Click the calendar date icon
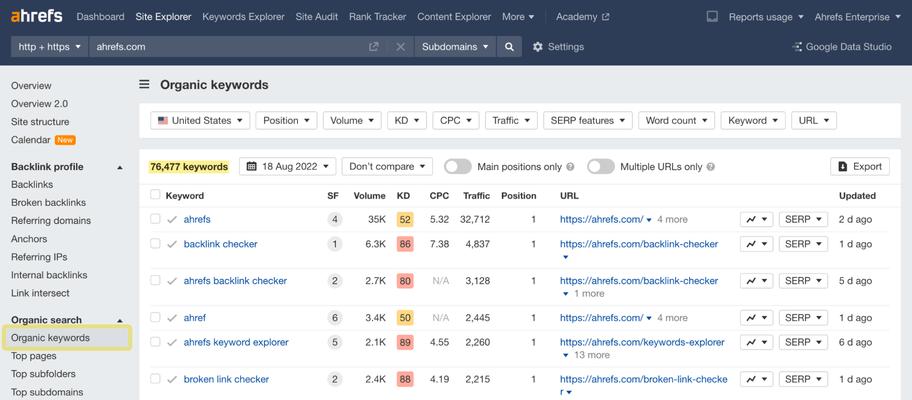 click(252, 166)
